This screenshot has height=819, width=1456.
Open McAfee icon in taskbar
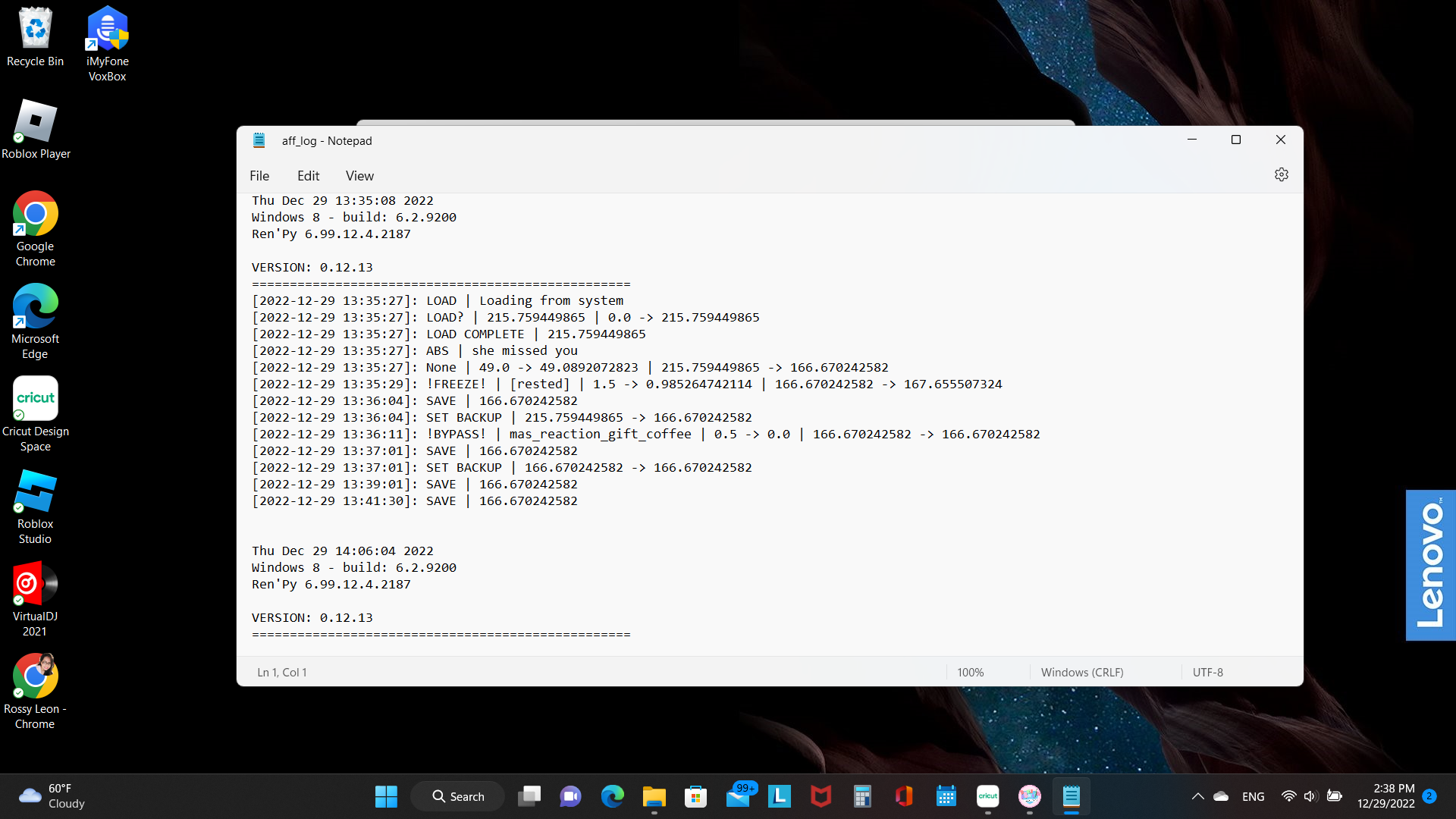pos(821,796)
